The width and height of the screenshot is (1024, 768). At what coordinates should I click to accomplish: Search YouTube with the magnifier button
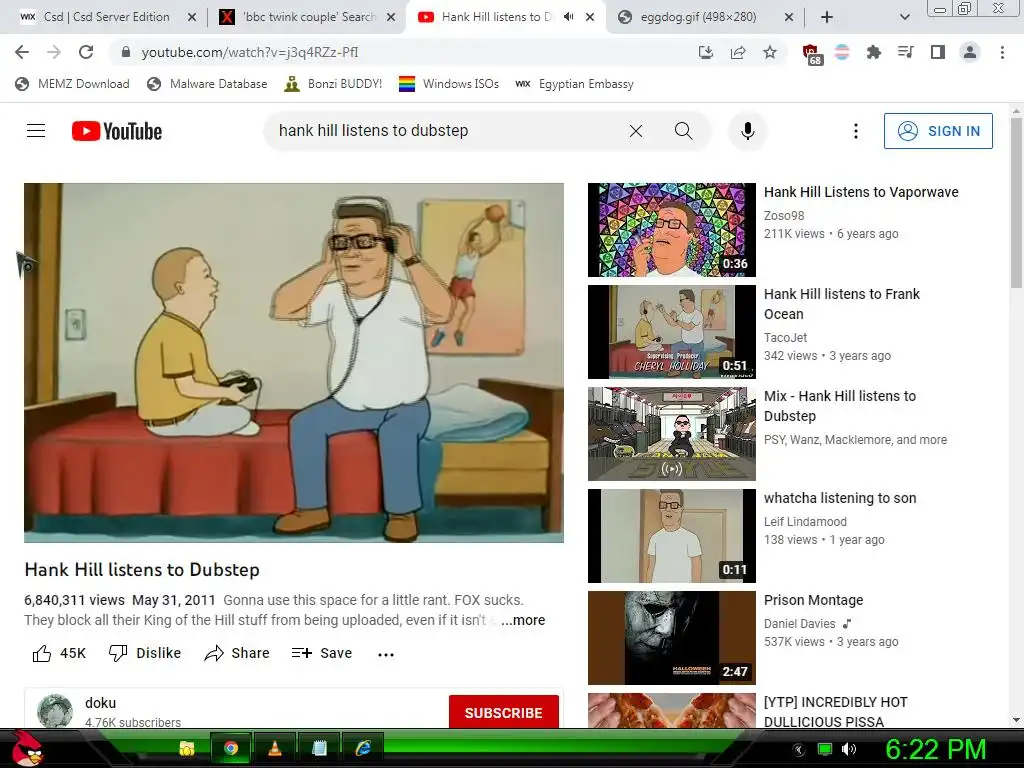(684, 131)
